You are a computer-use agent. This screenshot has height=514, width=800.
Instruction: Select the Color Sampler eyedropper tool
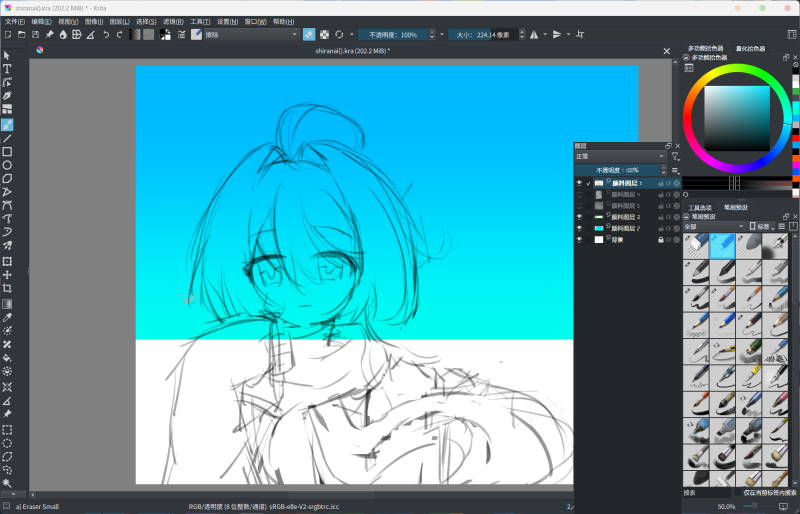pyautogui.click(x=7, y=317)
